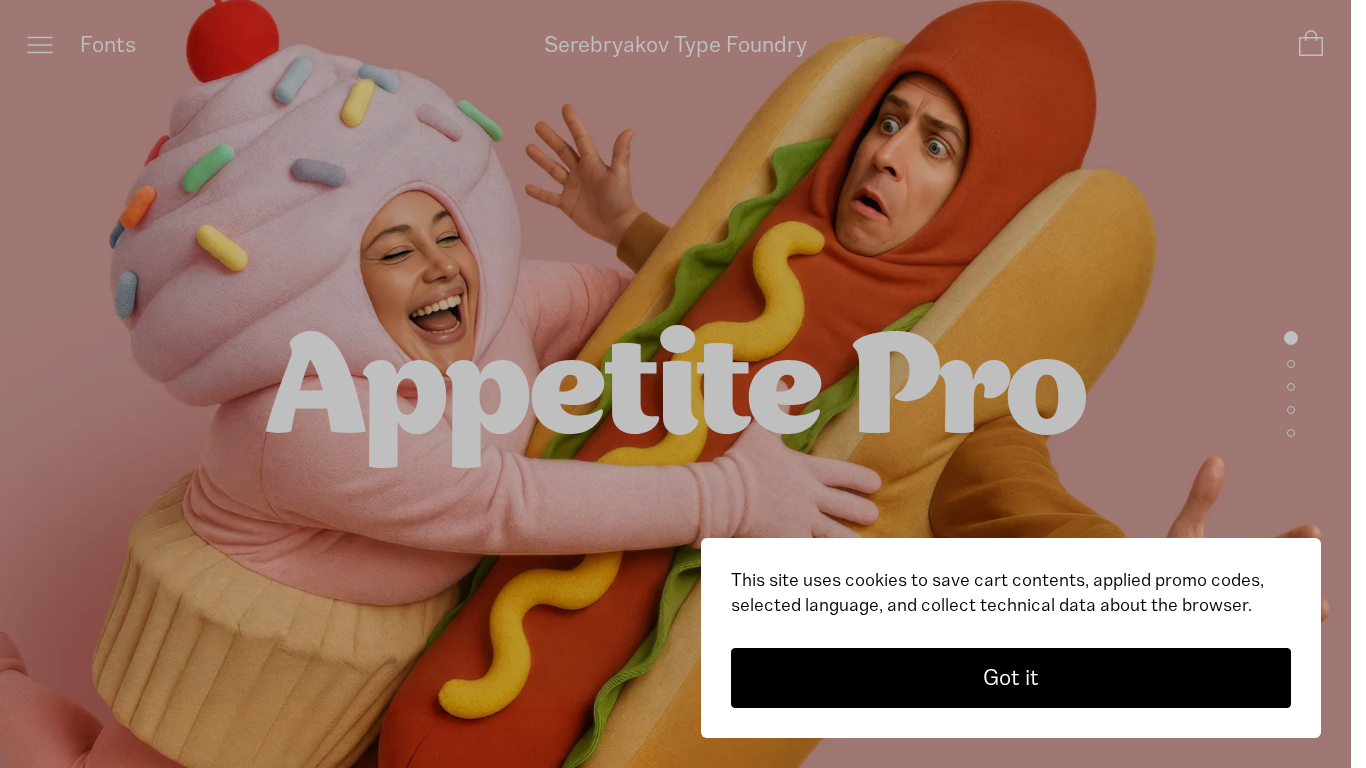Screen dimensions: 1366x768
Task: Go to the fifth and last slide dot
Action: 1291,433
